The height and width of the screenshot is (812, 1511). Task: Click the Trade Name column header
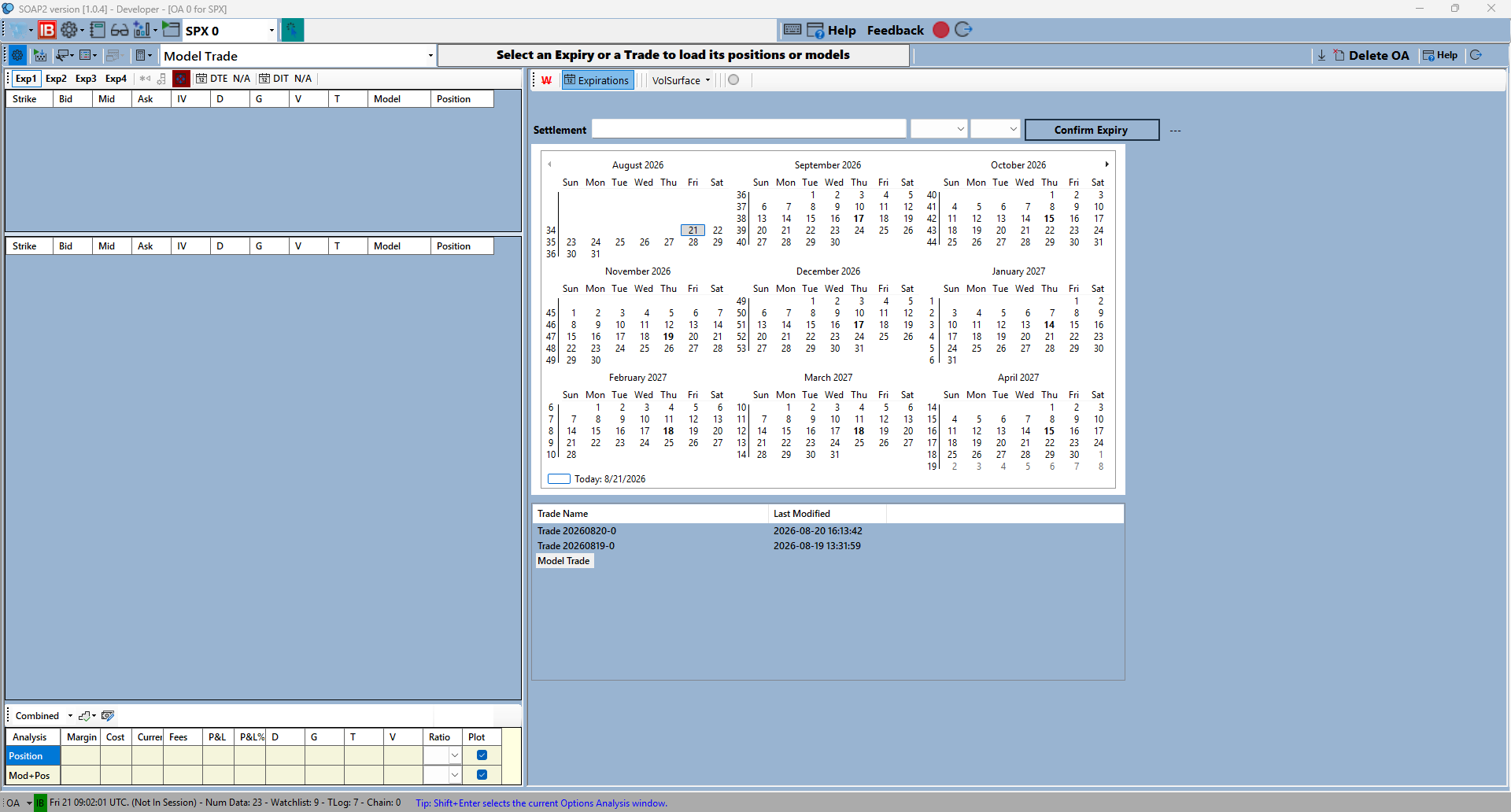point(650,514)
